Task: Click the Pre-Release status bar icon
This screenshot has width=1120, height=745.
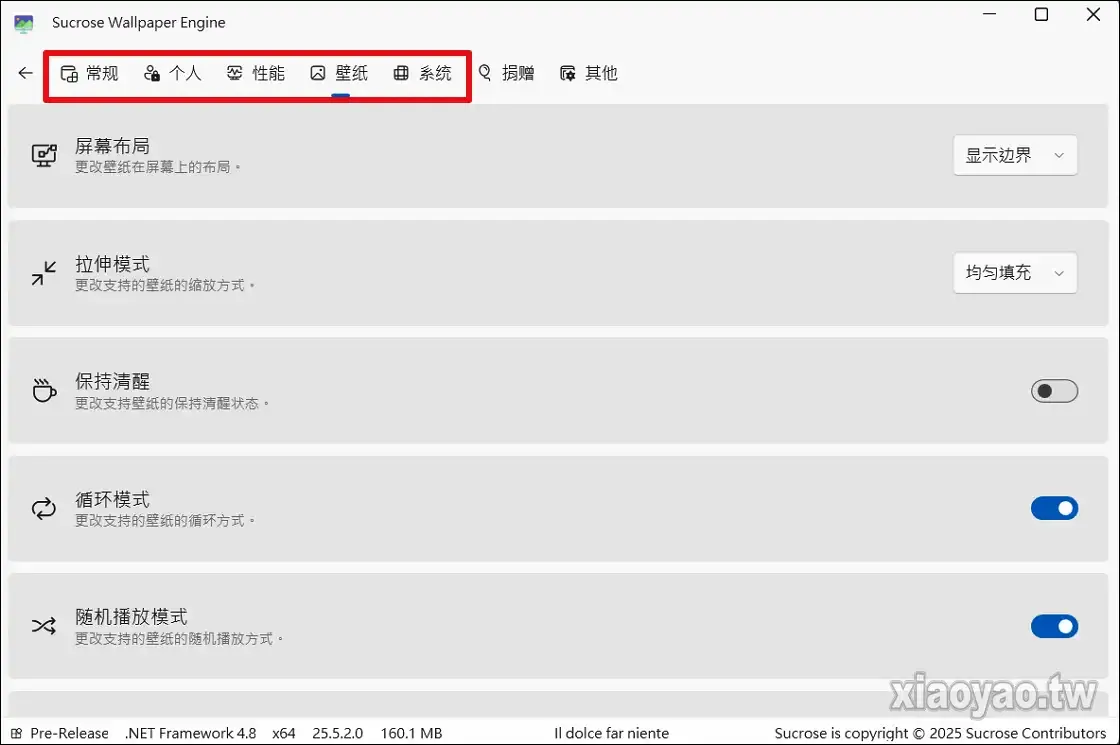Action: tap(16, 734)
